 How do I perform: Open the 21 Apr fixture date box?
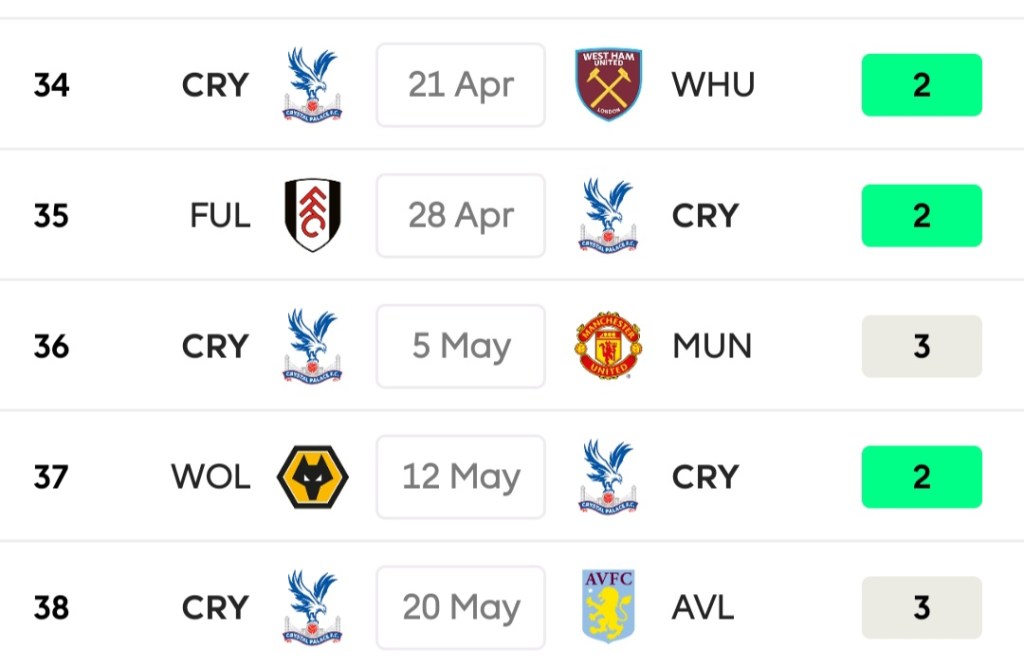point(460,85)
